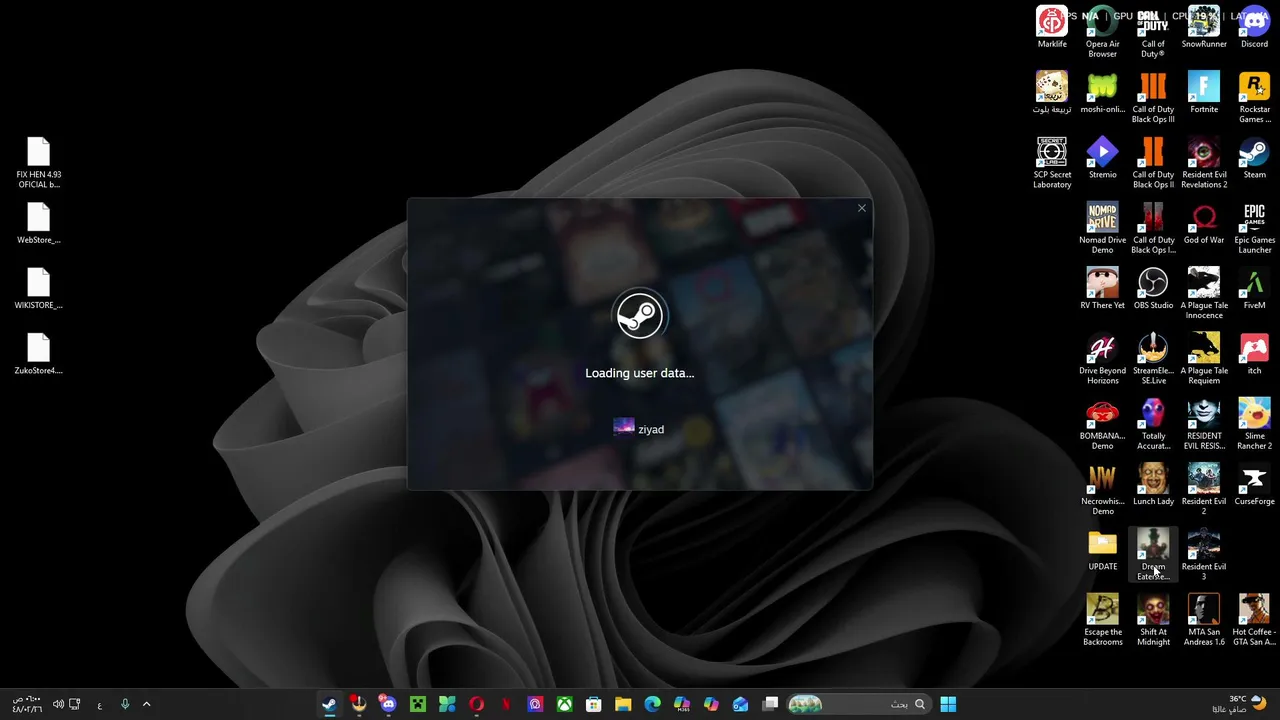The width and height of the screenshot is (1280, 720).
Task: Select the God of War desktop icon
Action: [1204, 223]
